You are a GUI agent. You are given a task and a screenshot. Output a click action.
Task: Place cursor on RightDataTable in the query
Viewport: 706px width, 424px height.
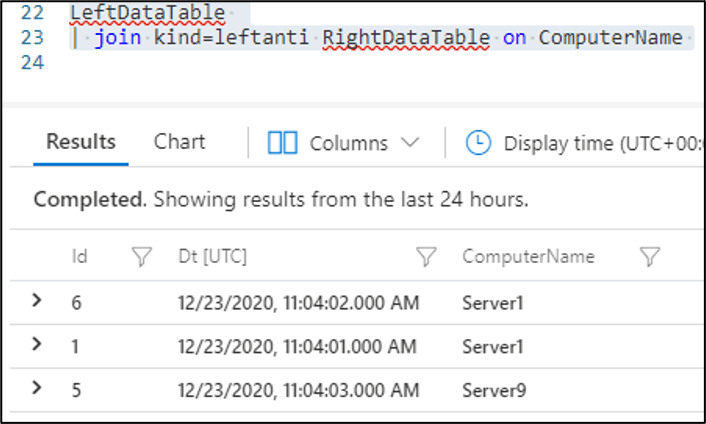pos(407,38)
